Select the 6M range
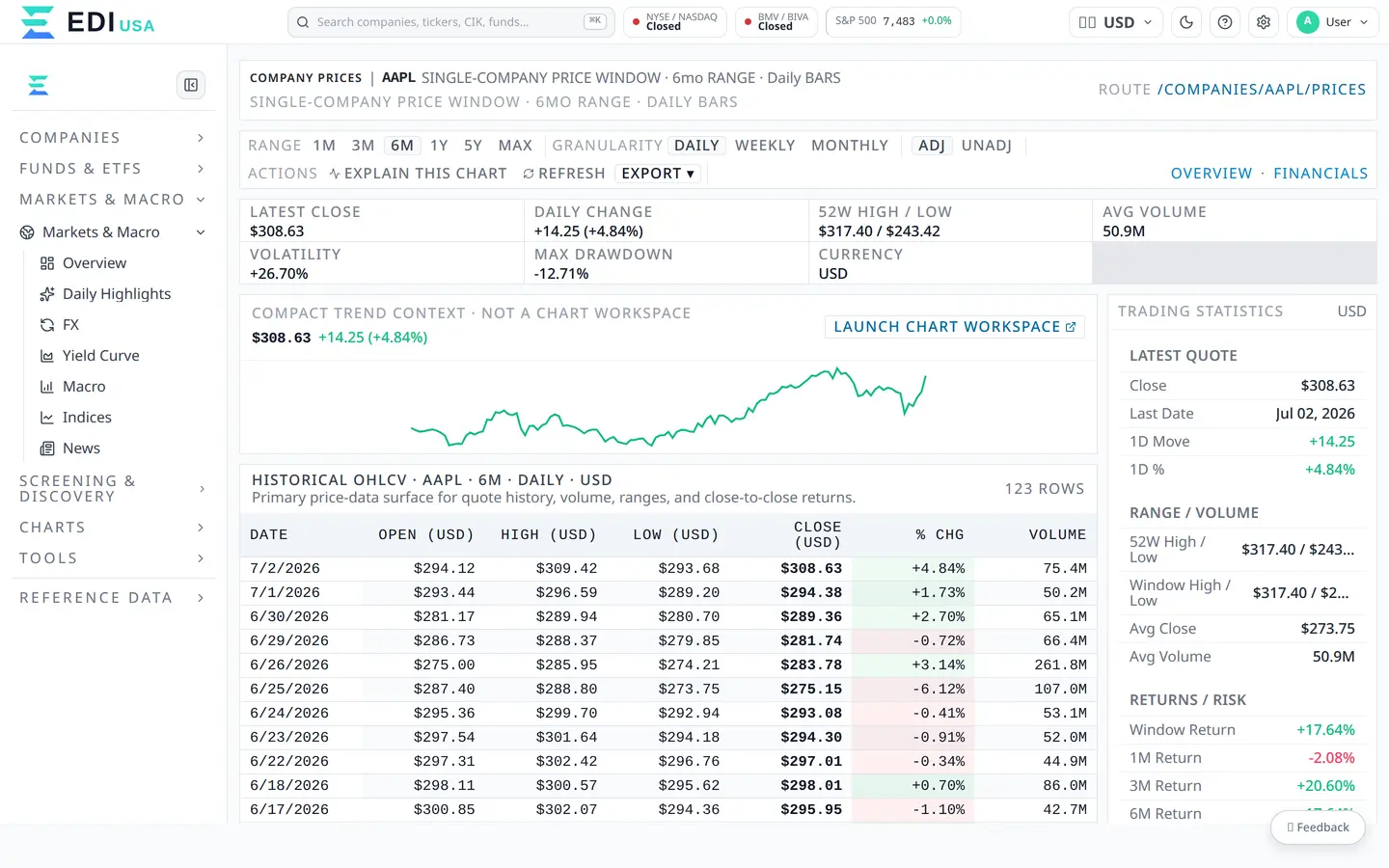This screenshot has width=1389, height=868. tap(402, 146)
